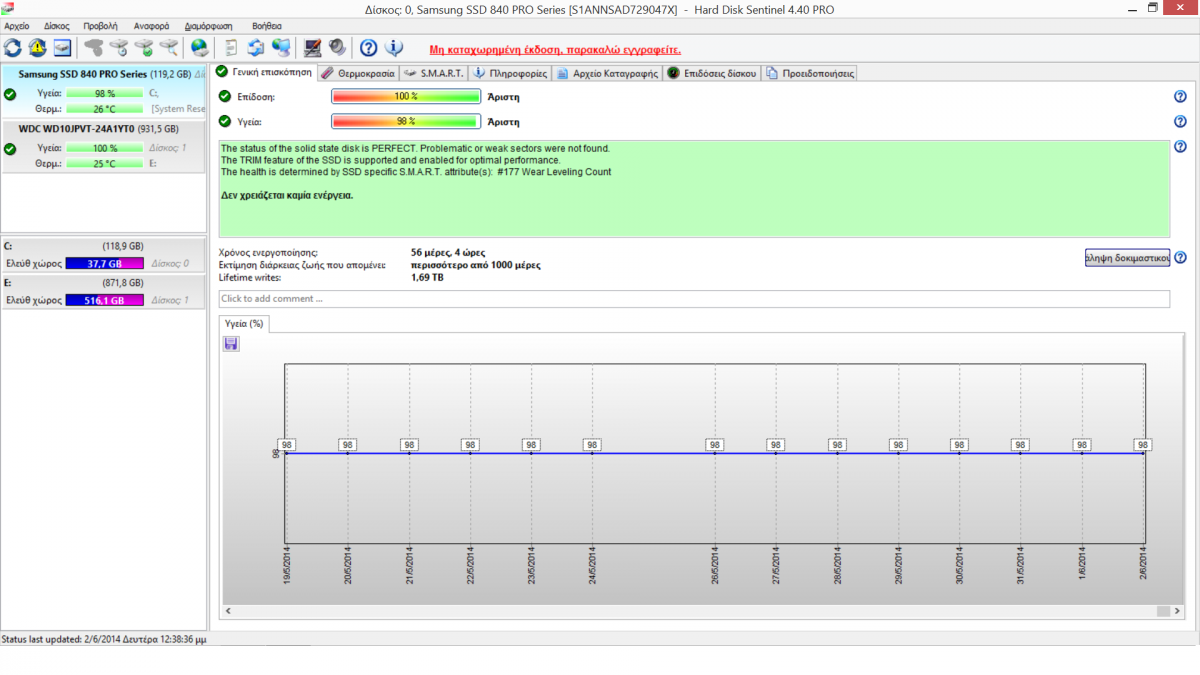The image size is (1200, 675).
Task: Switch to the Πληροφορίες tab
Action: (510, 73)
